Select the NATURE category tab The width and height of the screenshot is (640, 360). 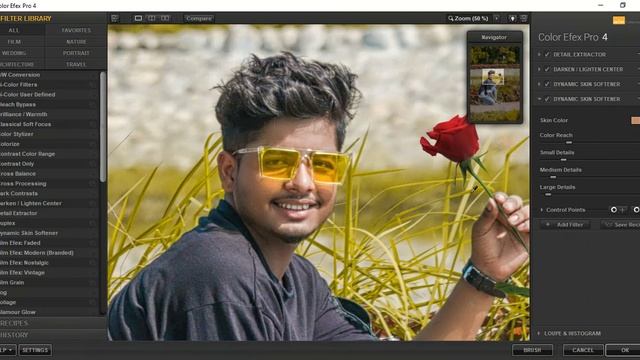(76, 42)
